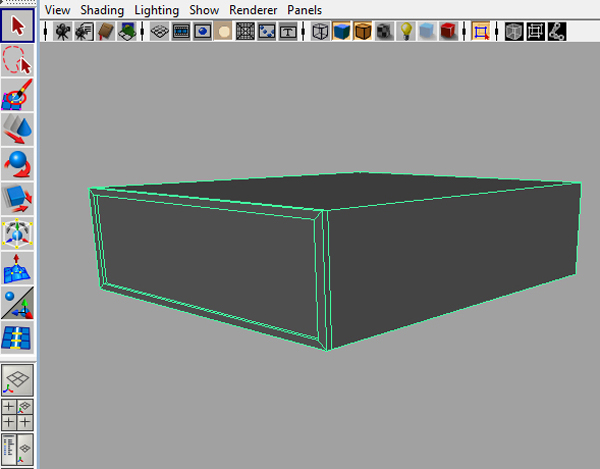600x469 pixels.
Task: Open the Panels menu
Action: (305, 10)
